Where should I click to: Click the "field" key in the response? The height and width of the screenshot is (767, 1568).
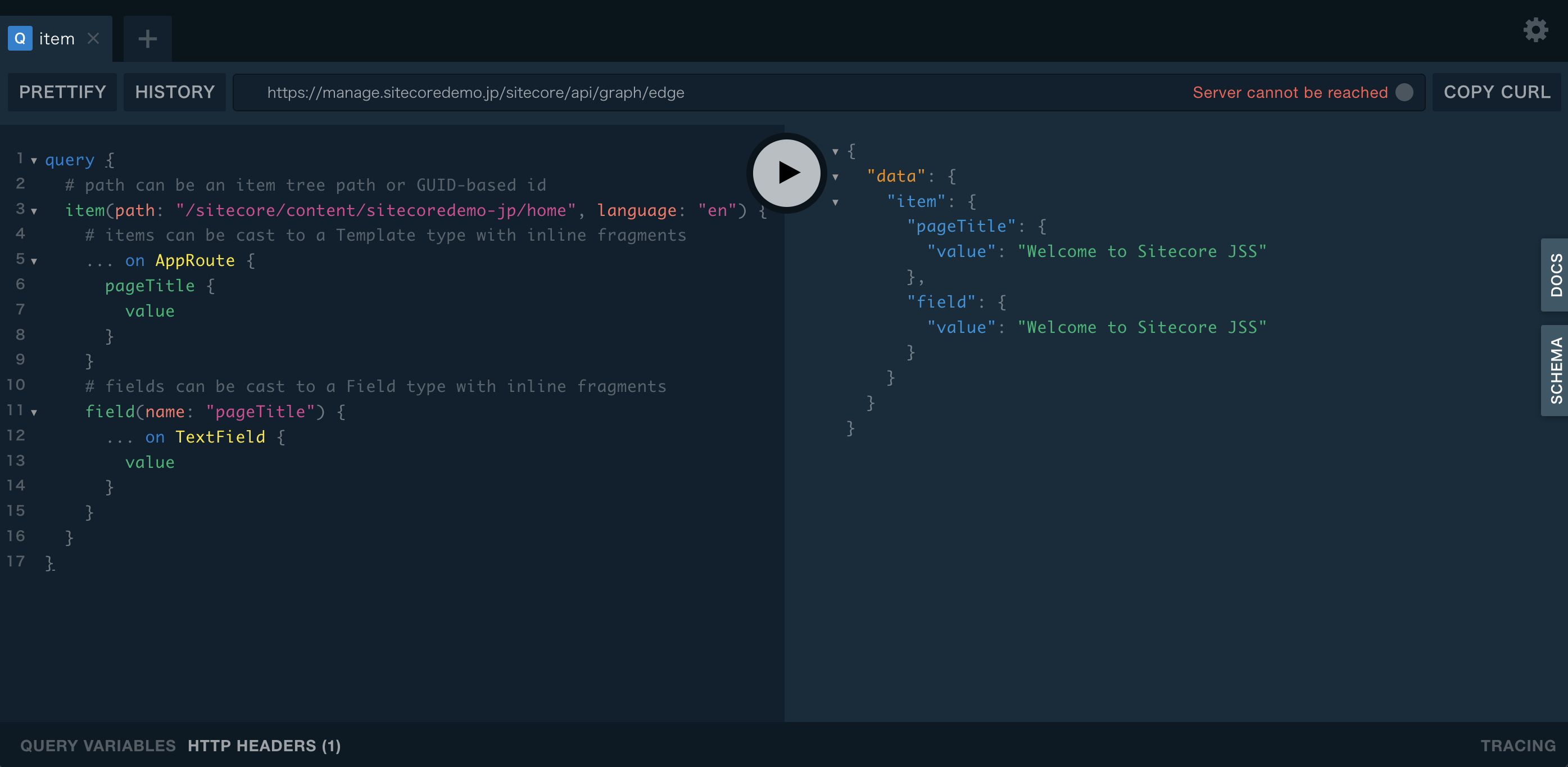(941, 302)
